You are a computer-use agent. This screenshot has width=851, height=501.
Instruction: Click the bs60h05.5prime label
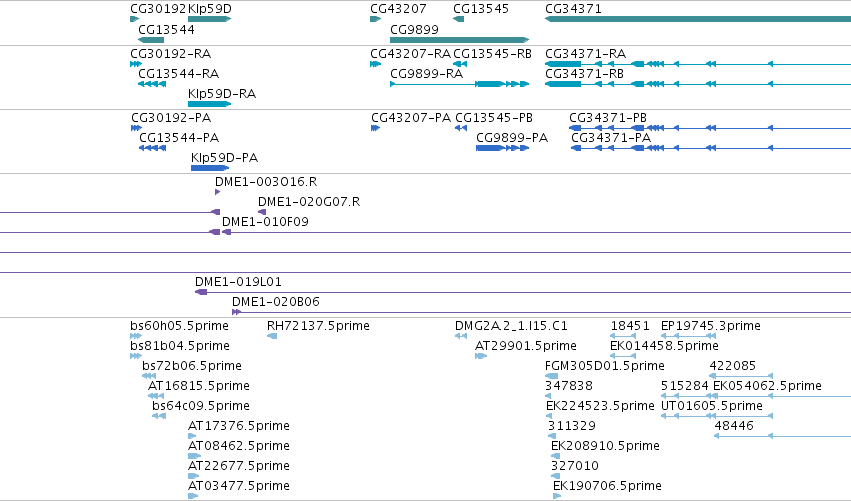click(x=179, y=326)
